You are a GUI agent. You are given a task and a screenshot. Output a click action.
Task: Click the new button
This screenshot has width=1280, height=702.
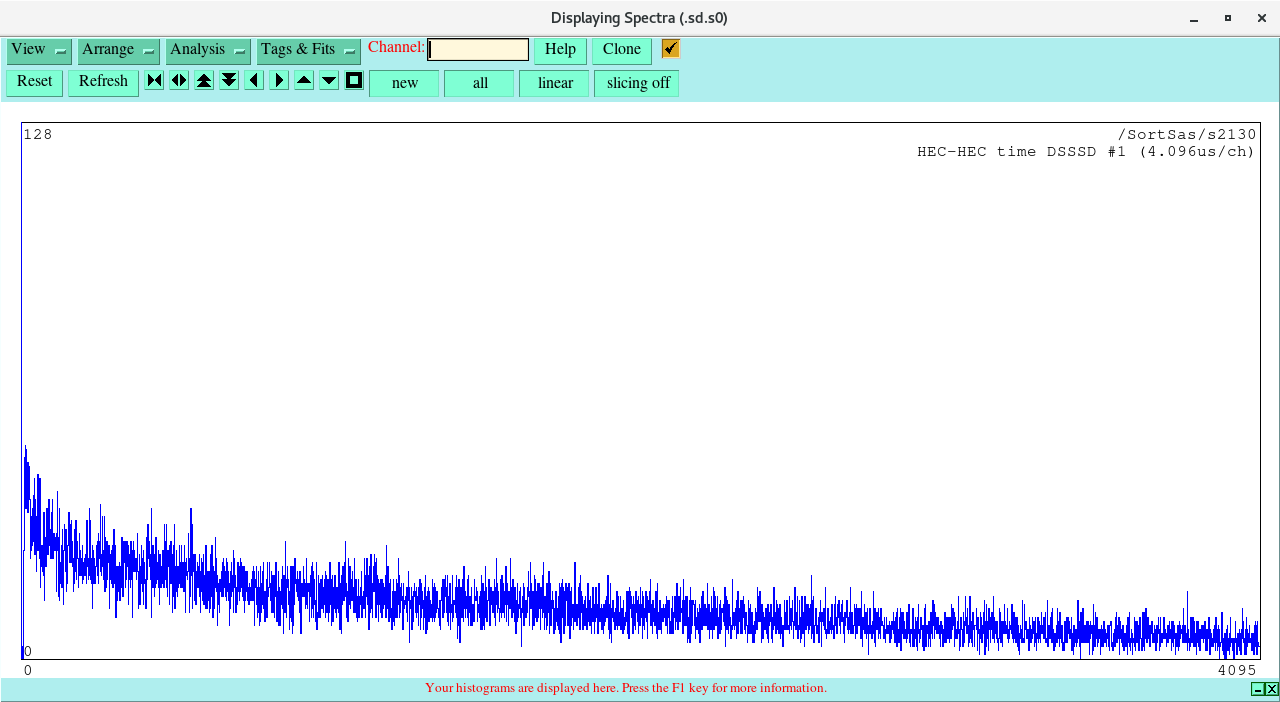(x=405, y=83)
